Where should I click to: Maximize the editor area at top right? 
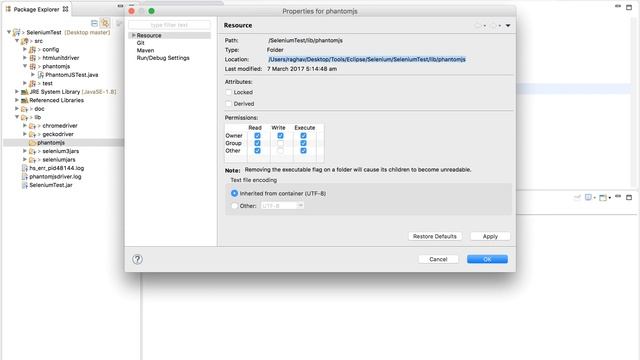pos(629,7)
